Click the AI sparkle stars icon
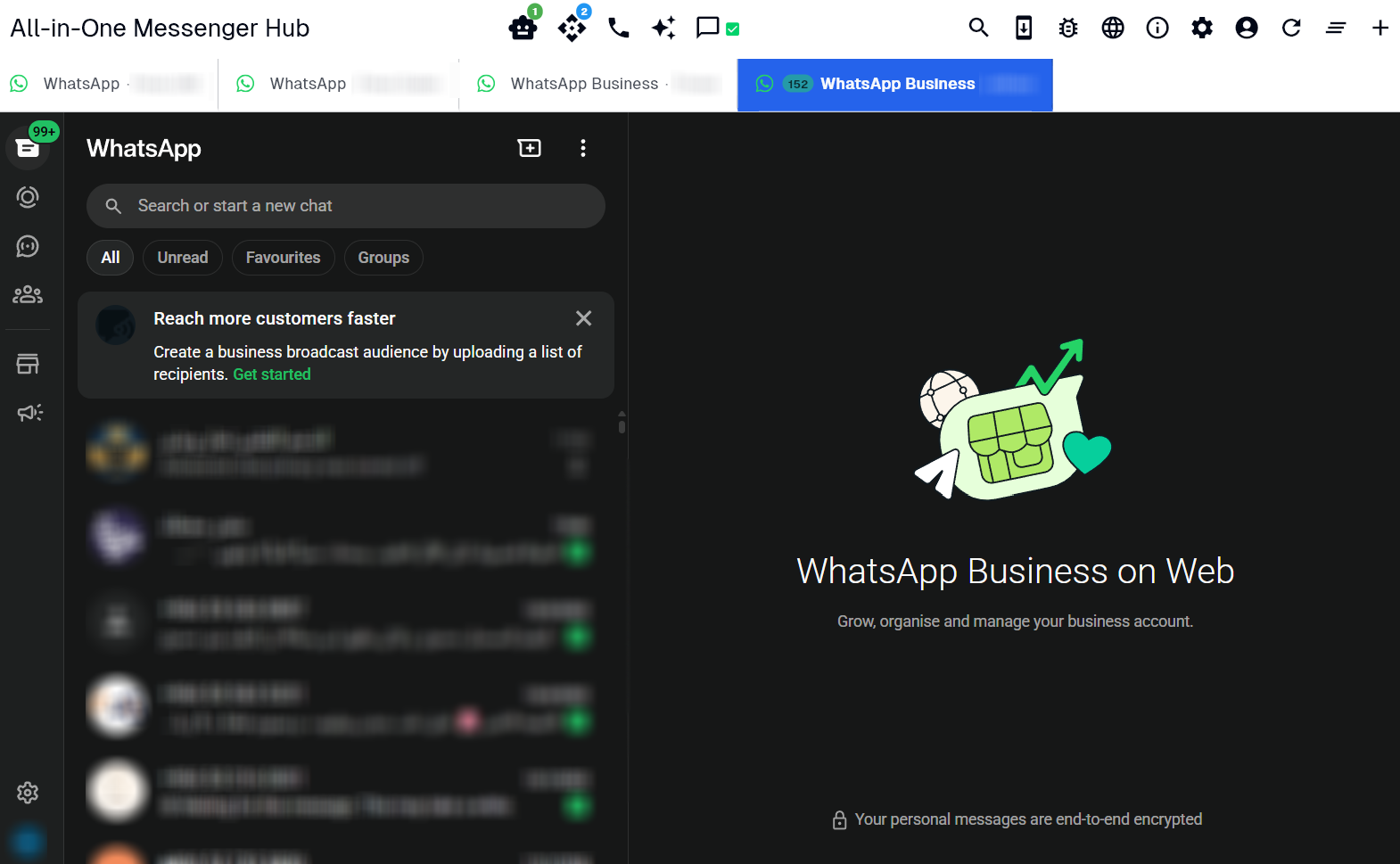Viewport: 1400px width, 864px height. (663, 28)
